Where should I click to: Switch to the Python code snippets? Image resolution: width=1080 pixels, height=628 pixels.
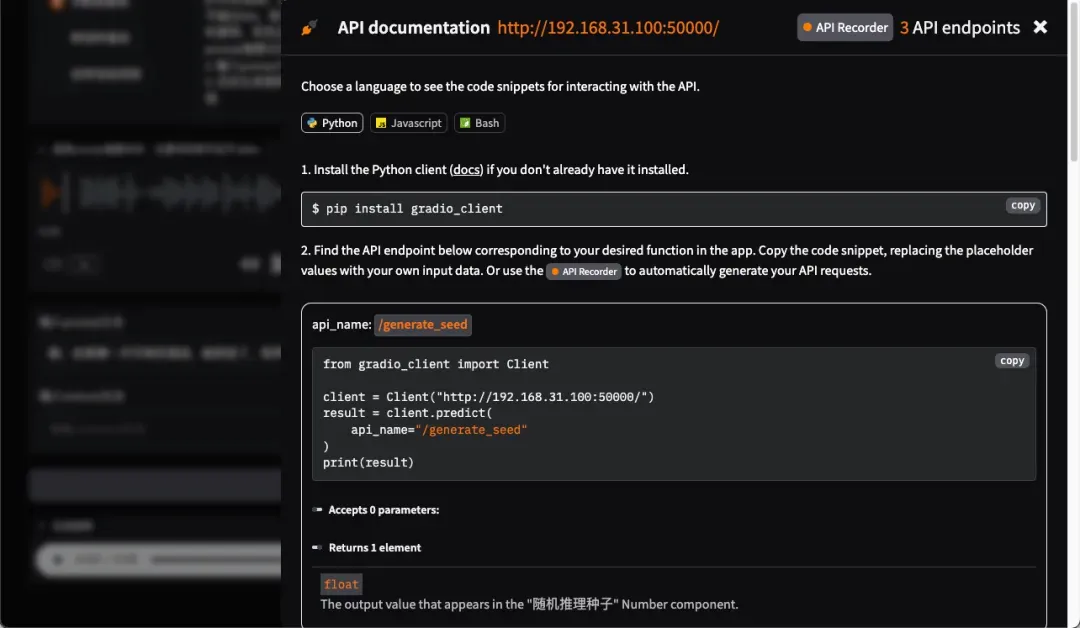[x=332, y=123]
